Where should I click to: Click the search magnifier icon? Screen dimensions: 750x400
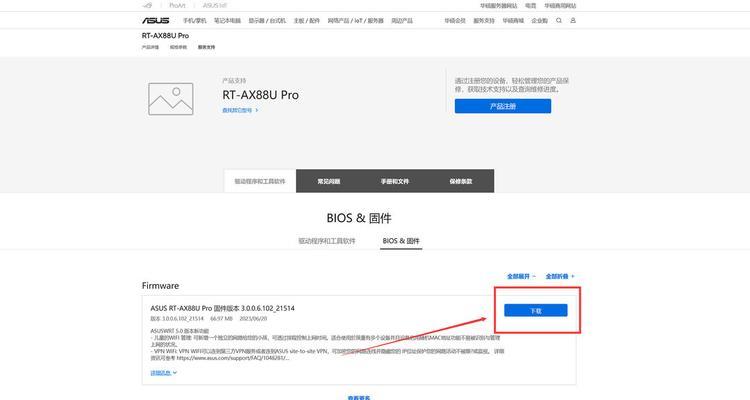[559, 21]
